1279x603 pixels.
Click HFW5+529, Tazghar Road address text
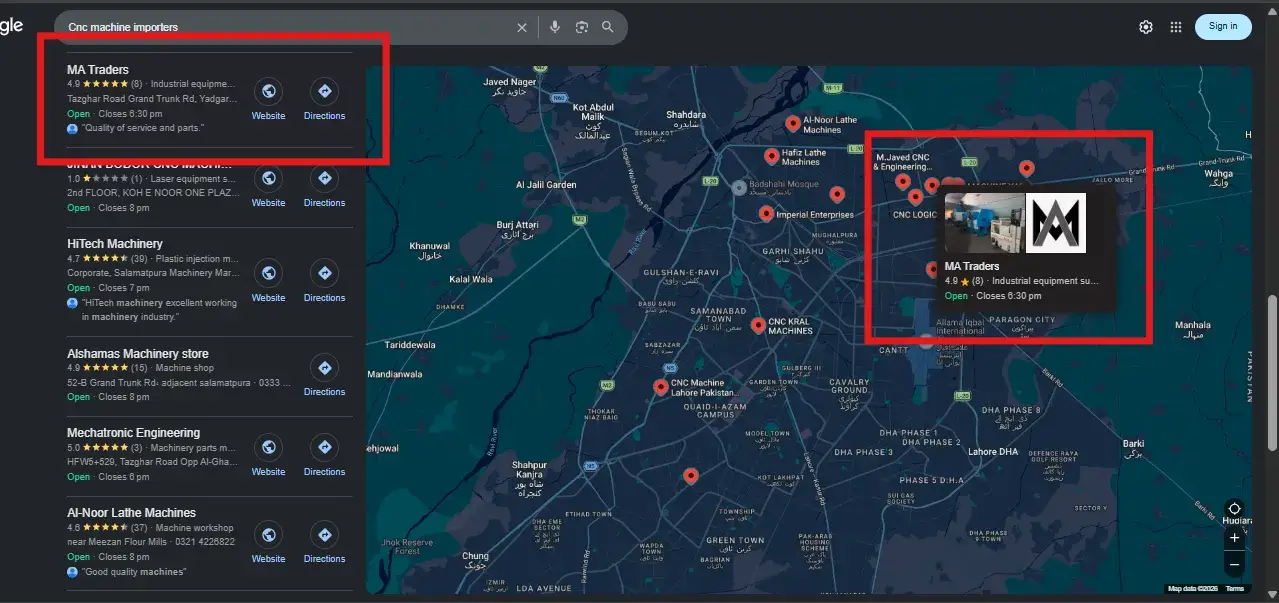(152, 462)
